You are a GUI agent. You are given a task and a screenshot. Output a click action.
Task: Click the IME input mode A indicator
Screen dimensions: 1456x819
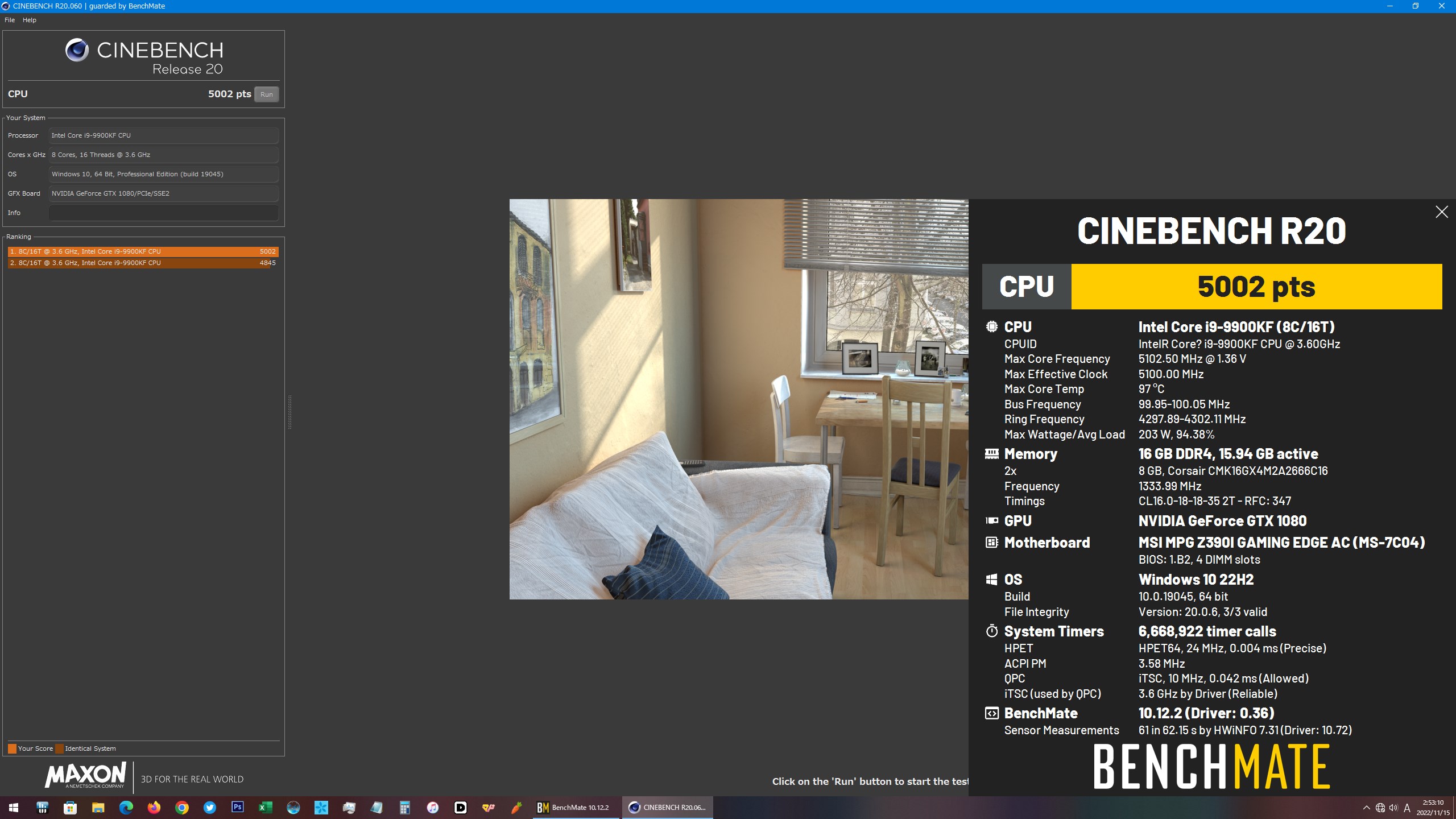point(1407,808)
